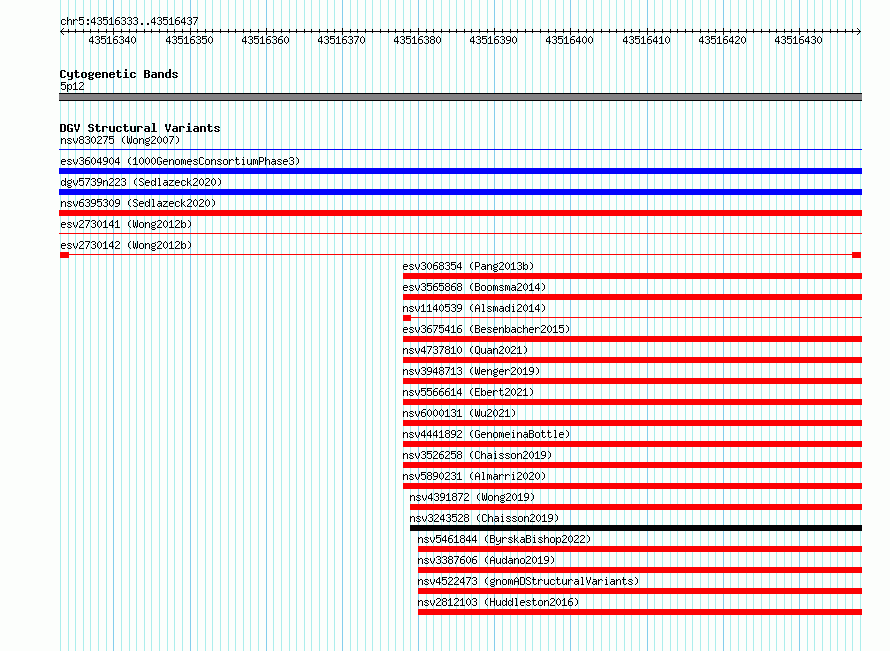Screen dimensions: 890x651
Task: Click ruler position 43516370
Action: coord(341,40)
